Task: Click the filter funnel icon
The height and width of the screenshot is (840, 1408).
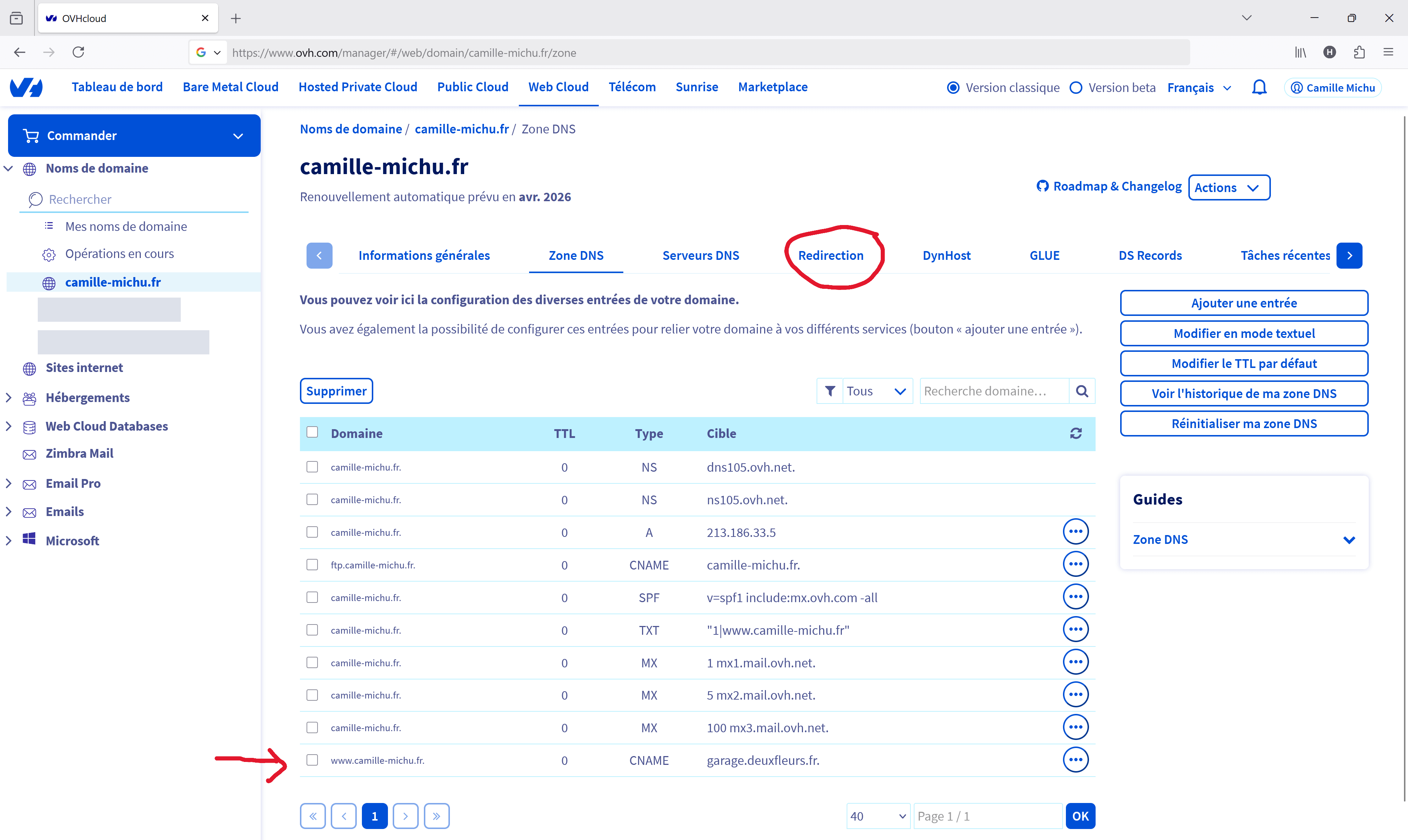Action: pos(830,391)
